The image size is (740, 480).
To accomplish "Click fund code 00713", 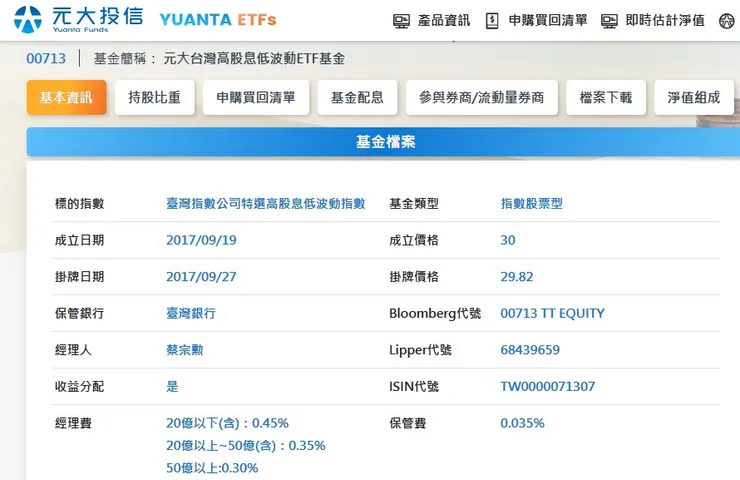I will (x=46, y=59).
